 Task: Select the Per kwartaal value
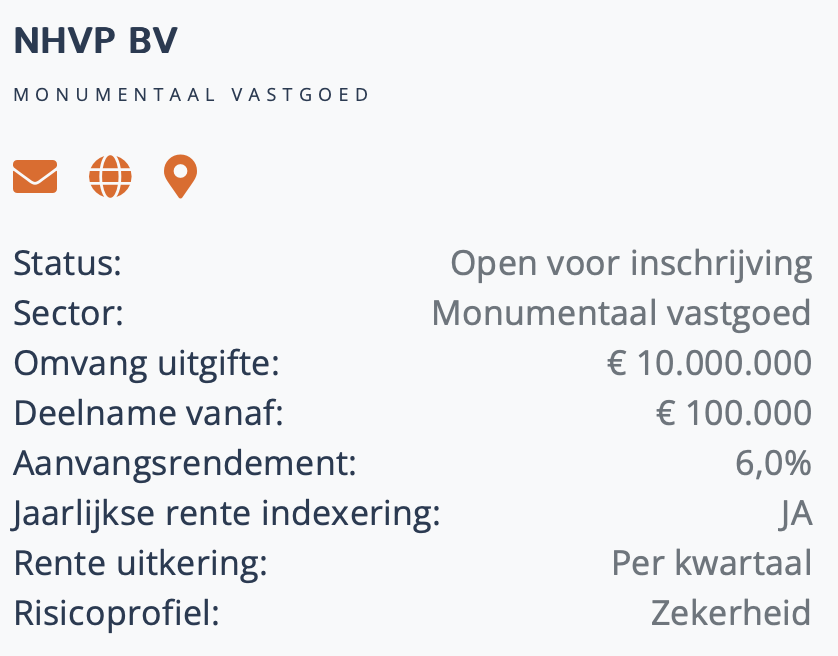pos(711,563)
